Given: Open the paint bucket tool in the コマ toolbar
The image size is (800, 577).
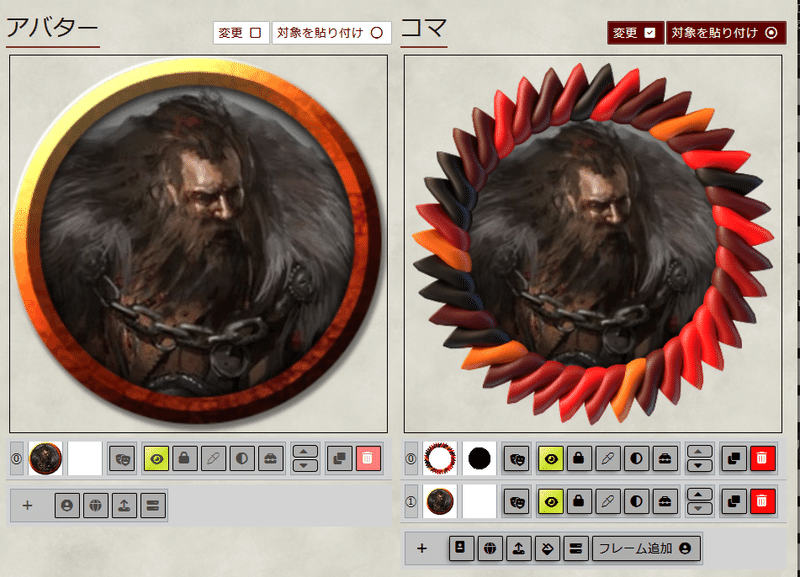Looking at the screenshot, I should pos(546,546).
